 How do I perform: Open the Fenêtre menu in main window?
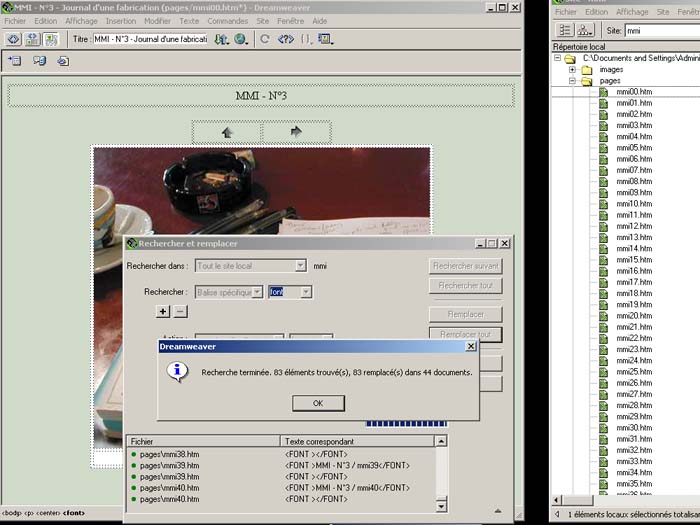pyautogui.click(x=290, y=21)
